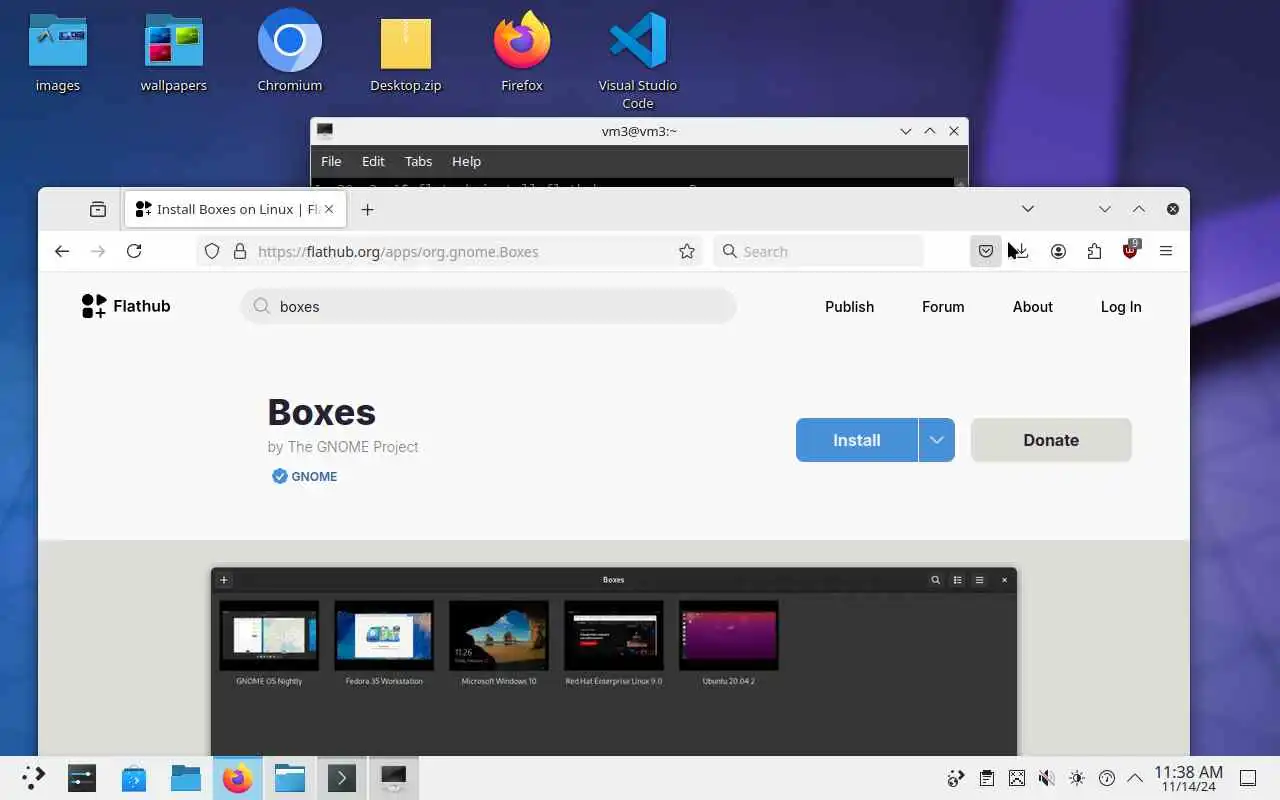Open the clock showing 11:38 AM
Image resolution: width=1280 pixels, height=800 pixels.
[x=1188, y=778]
